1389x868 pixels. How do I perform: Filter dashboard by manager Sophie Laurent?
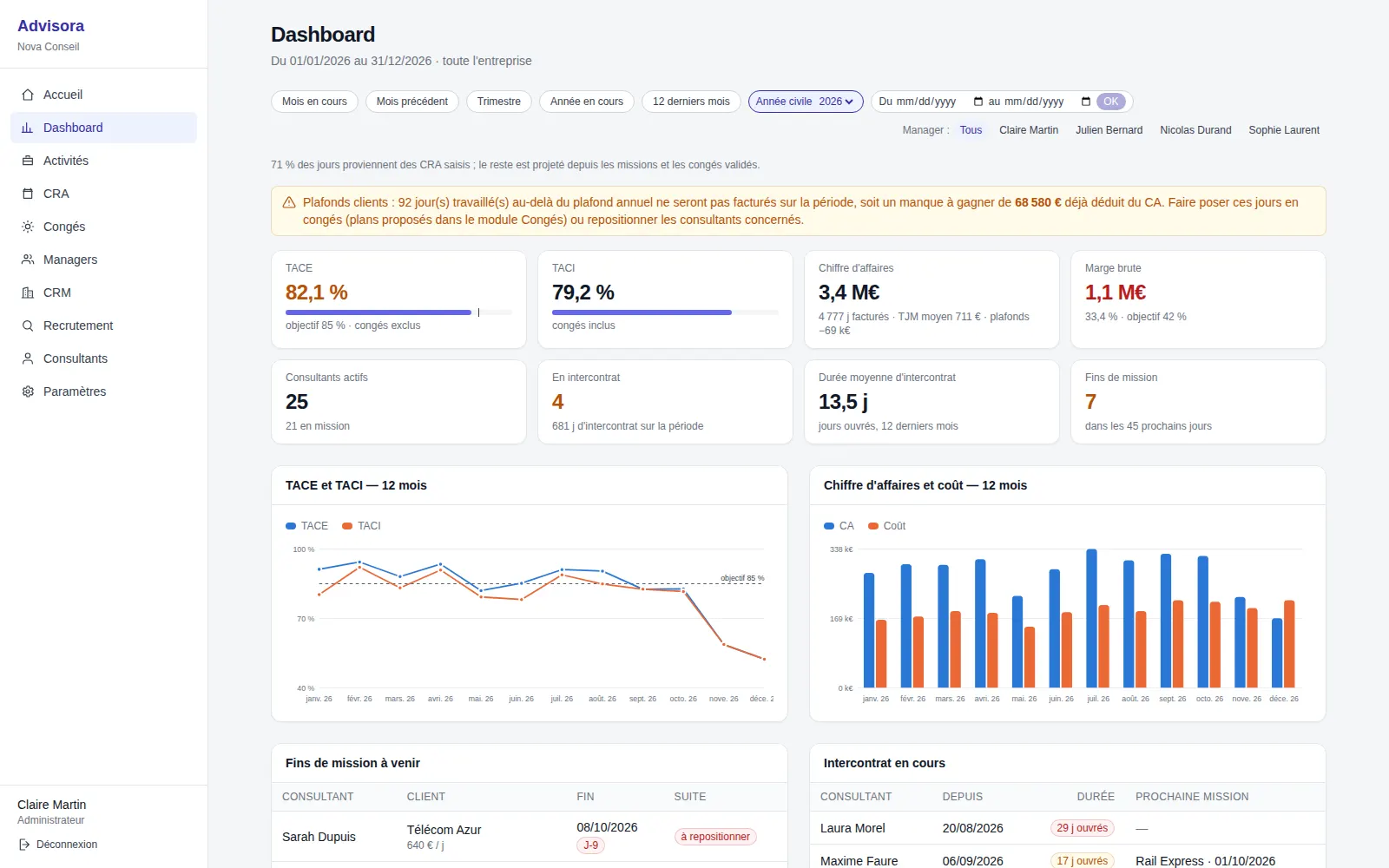pos(1284,130)
